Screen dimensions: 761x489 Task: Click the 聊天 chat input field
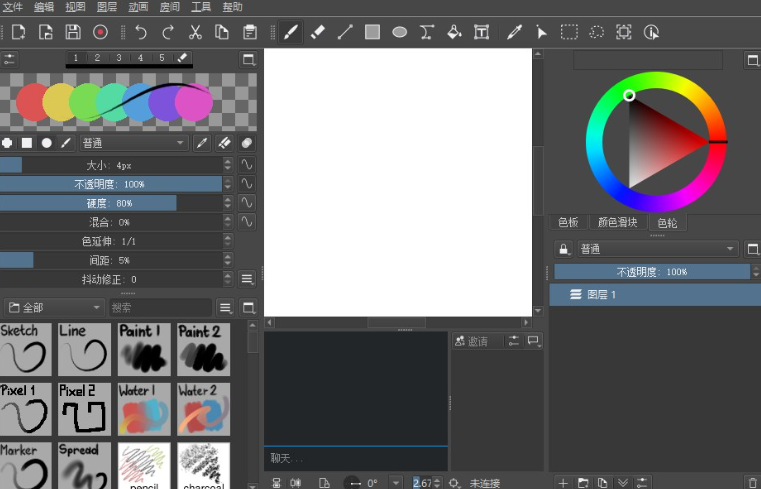(x=356, y=458)
